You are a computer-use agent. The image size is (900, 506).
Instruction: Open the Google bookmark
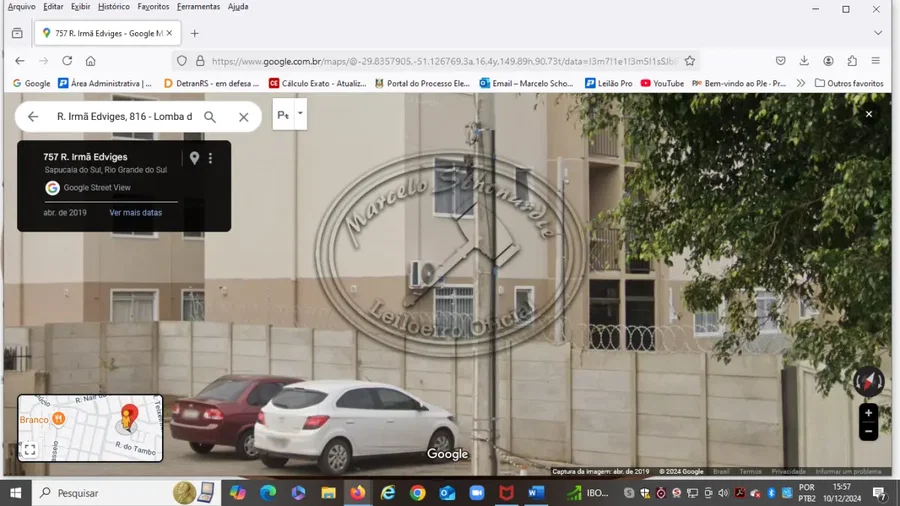(x=32, y=83)
